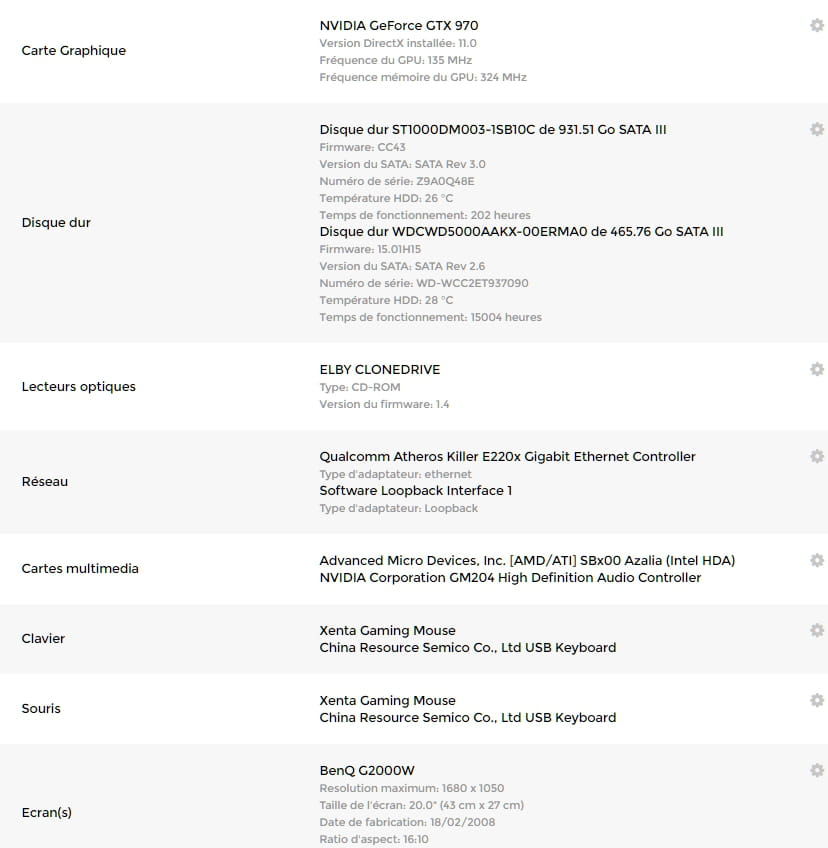Select the BenQ G2000W monitor entry
Screen dimensions: 828x848
coord(366,771)
